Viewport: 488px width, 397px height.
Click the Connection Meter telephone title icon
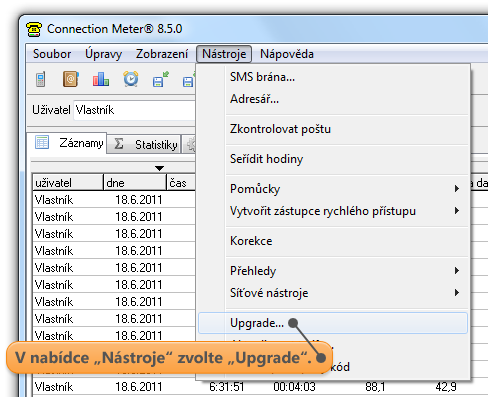[x=34, y=29]
